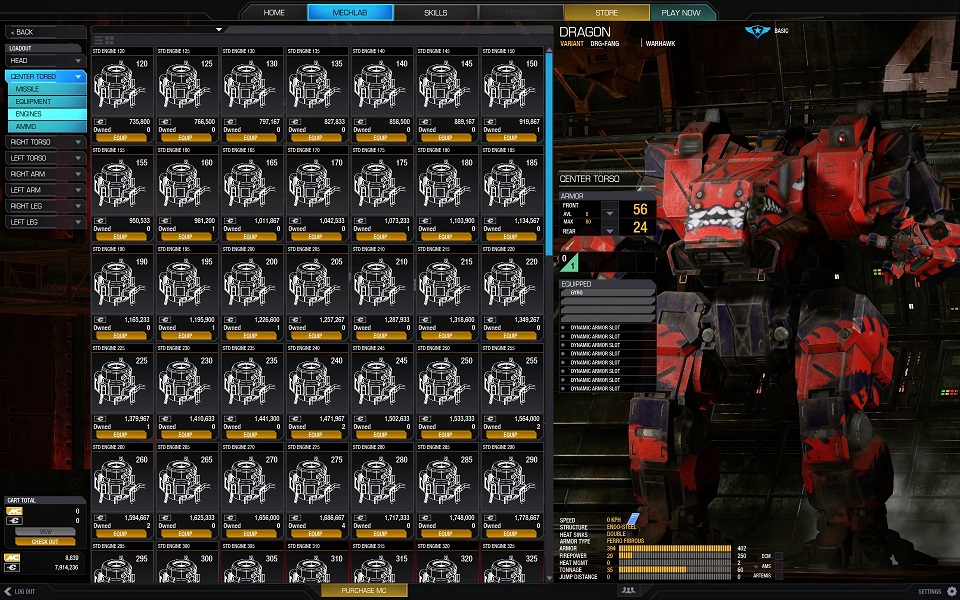
Task: Open the Store tab
Action: (606, 12)
